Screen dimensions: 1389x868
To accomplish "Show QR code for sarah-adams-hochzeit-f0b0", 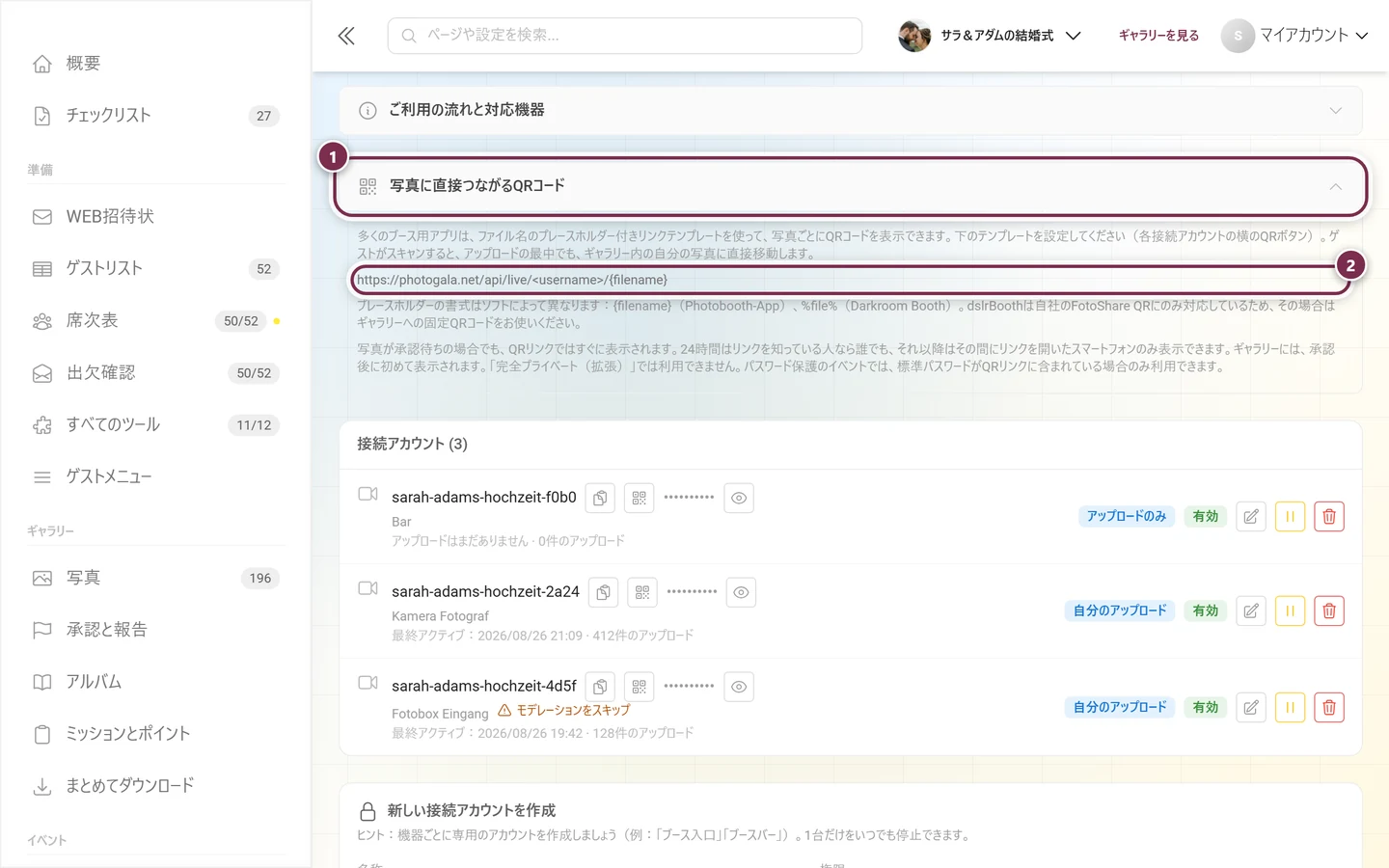I will (639, 498).
